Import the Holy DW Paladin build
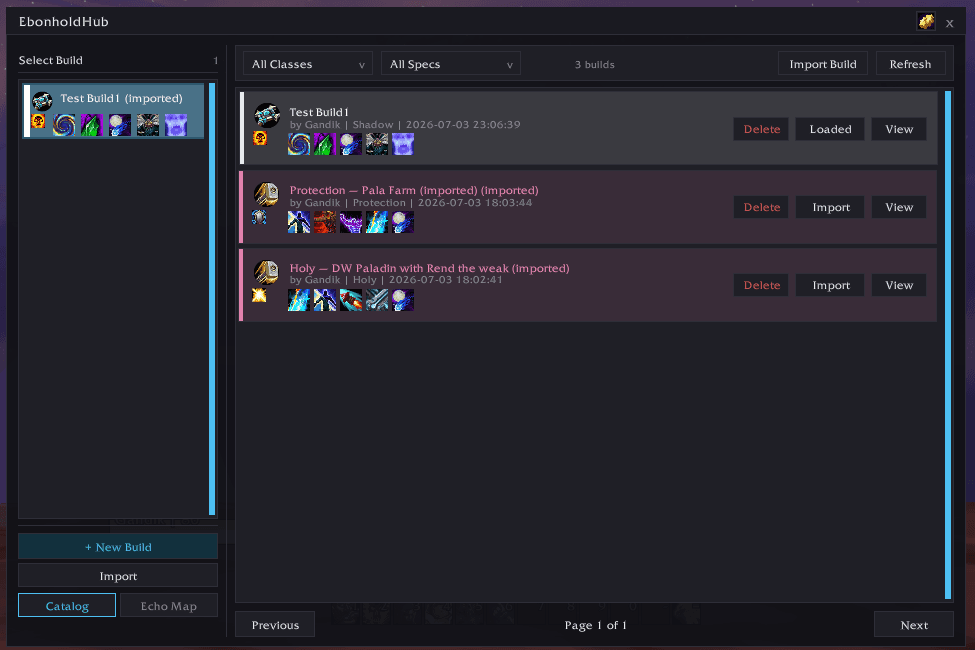This screenshot has width=975, height=650. click(x=830, y=285)
